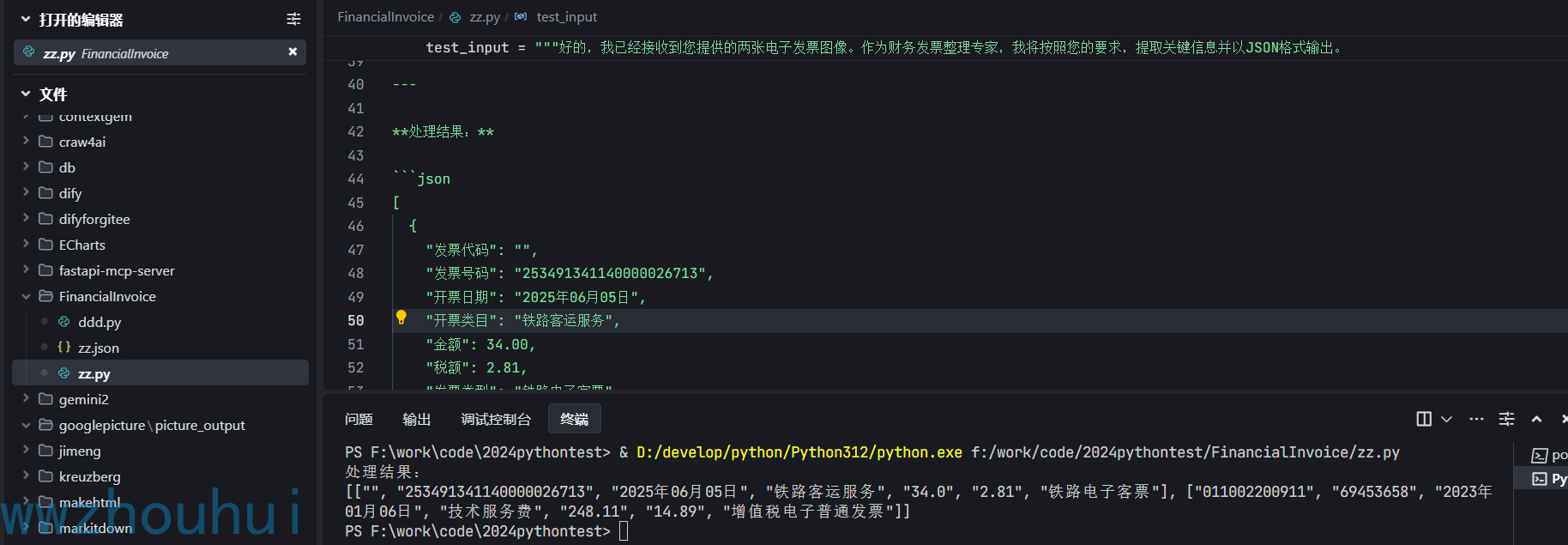
Task: Expand the ECharts folder
Action: 26,244
